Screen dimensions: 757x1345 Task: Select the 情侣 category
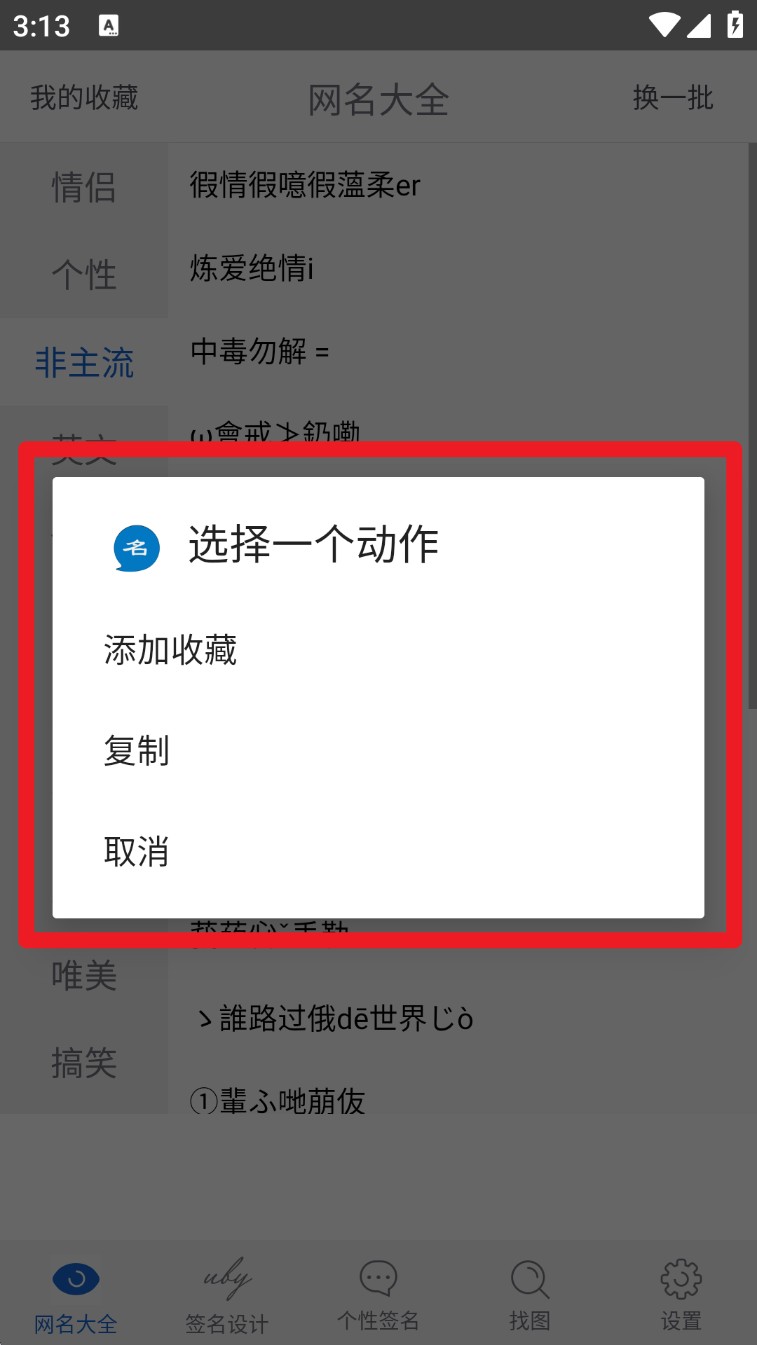(84, 187)
